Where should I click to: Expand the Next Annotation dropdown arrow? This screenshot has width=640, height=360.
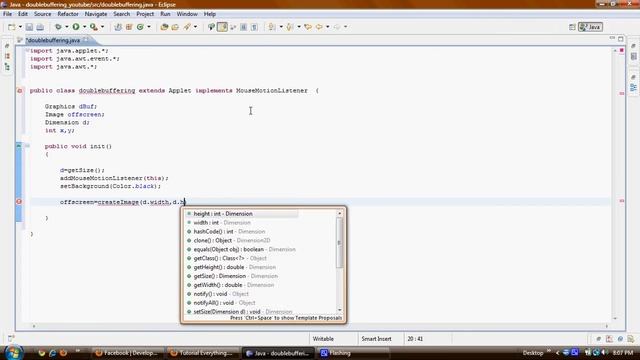(x=281, y=27)
